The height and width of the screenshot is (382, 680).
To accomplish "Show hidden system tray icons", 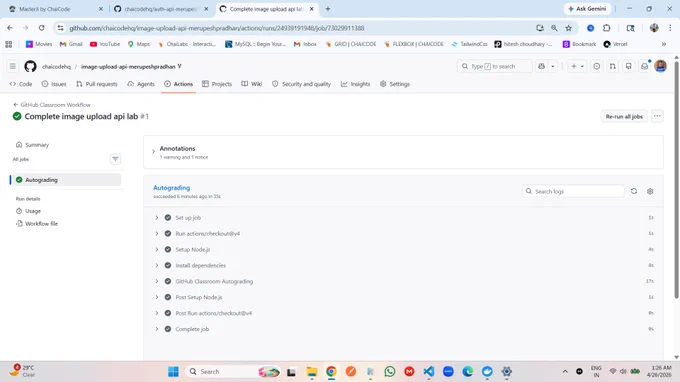I will [x=565, y=372].
